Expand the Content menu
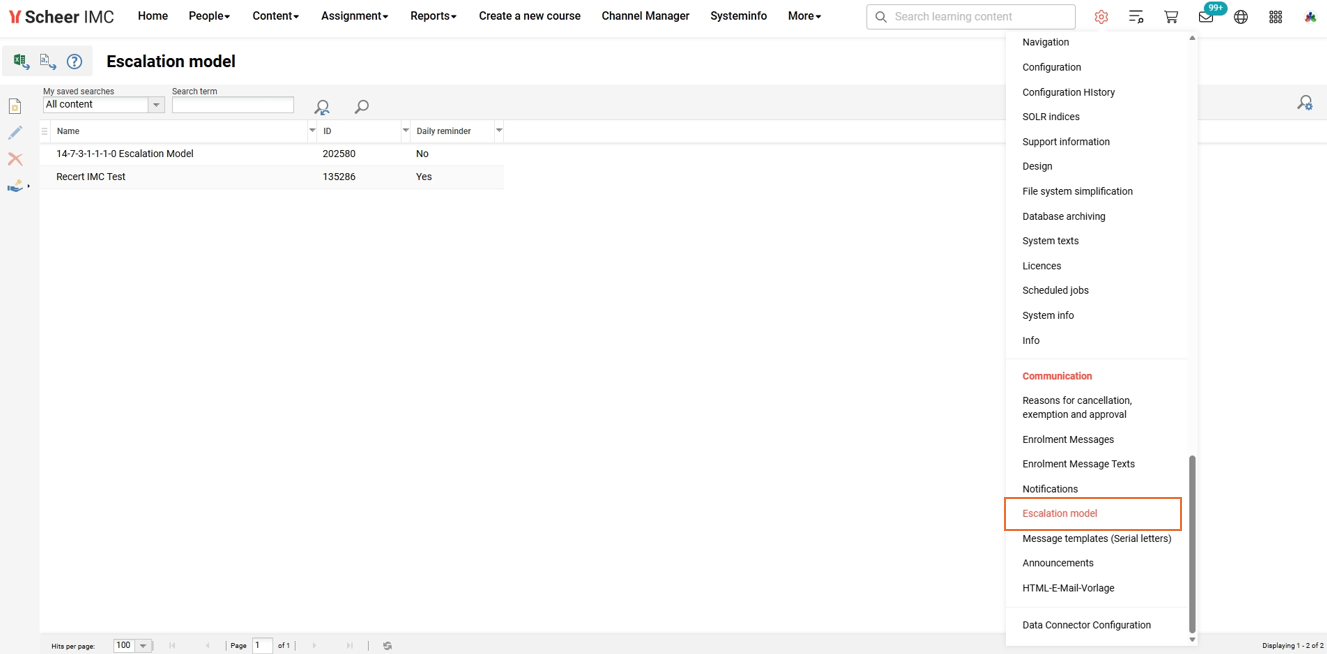 tap(276, 16)
